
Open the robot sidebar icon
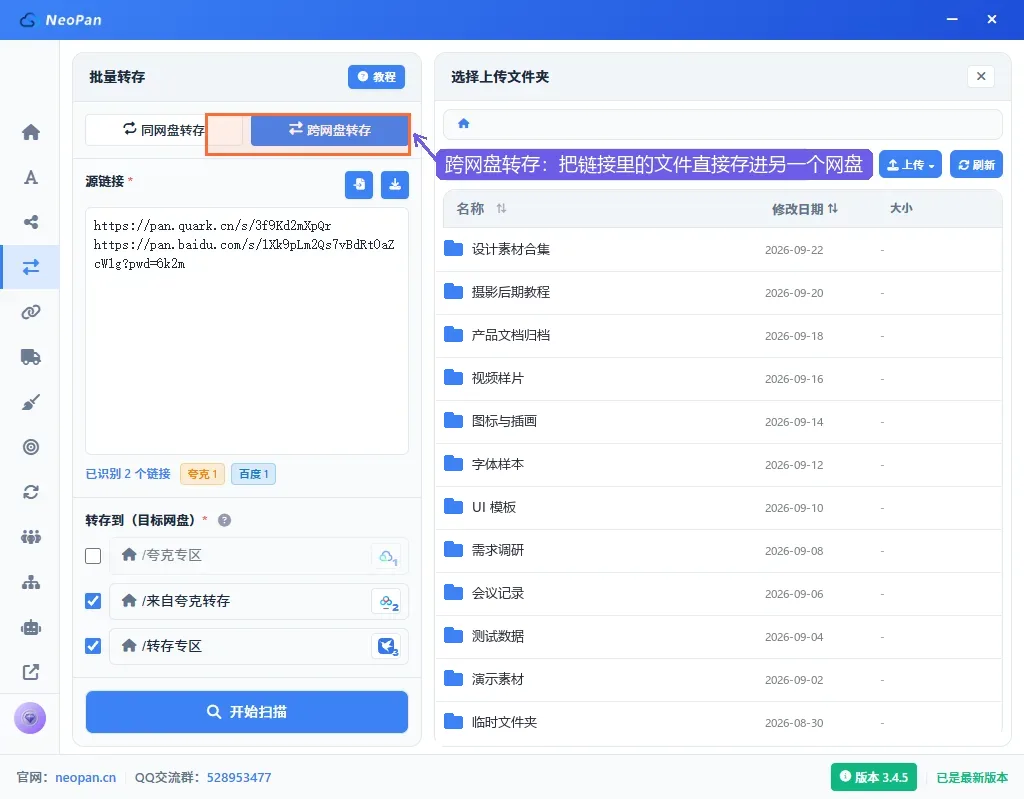(x=31, y=627)
